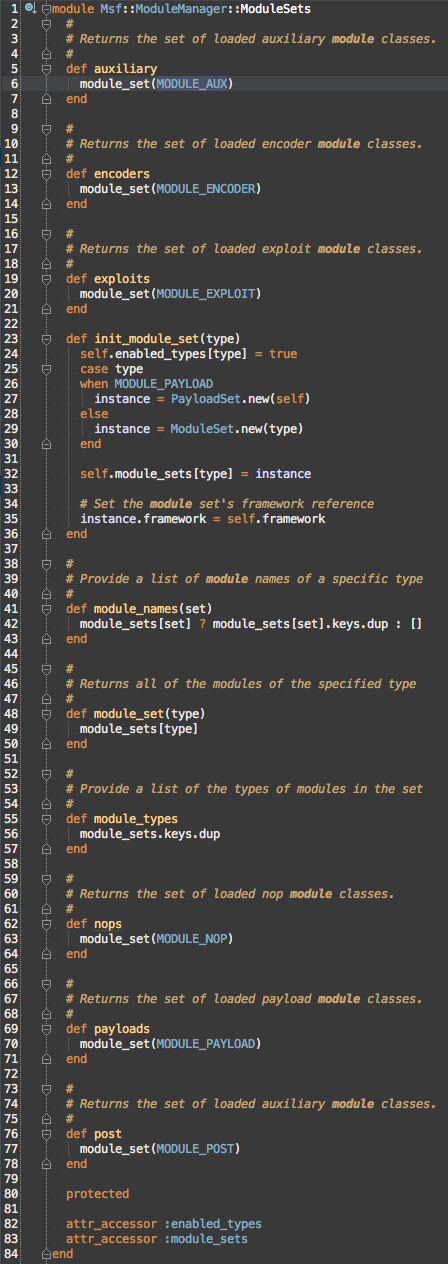The width and height of the screenshot is (448, 1264).
Task: Click 'self.module_sets[type] = instance' line
Action: click(195, 474)
